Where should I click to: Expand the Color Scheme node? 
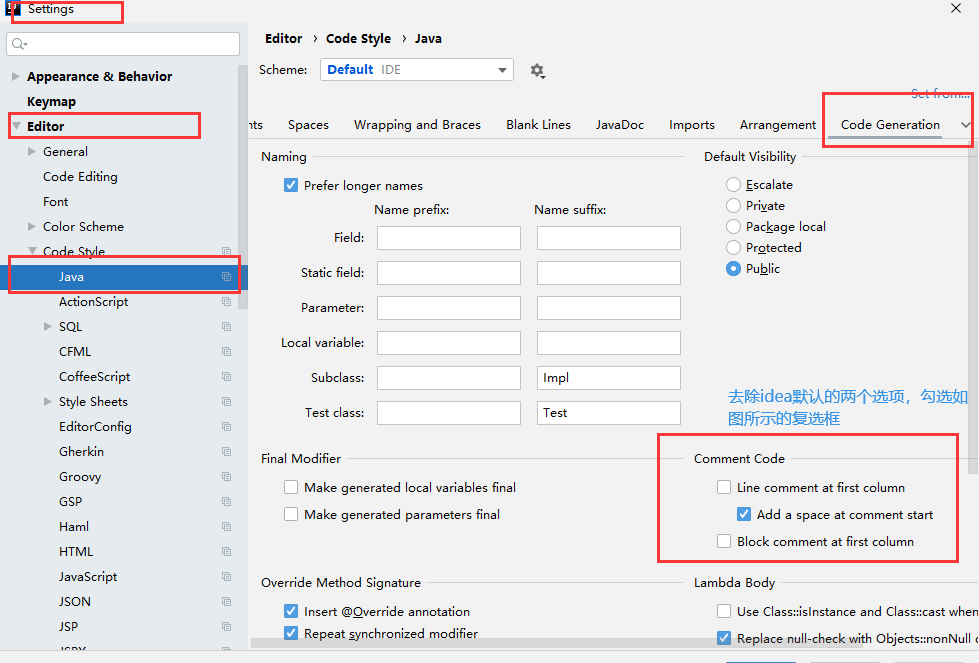32,227
